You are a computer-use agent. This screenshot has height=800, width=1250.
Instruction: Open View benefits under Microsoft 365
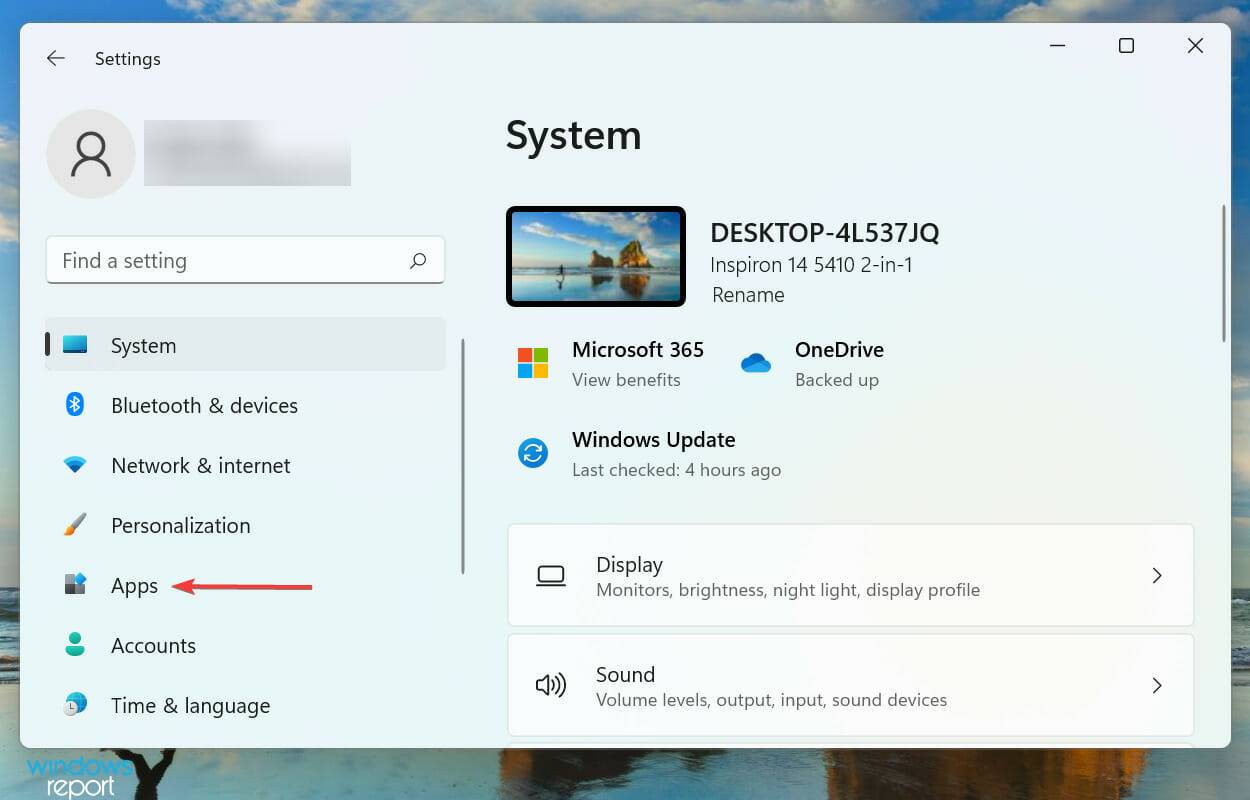pos(626,380)
